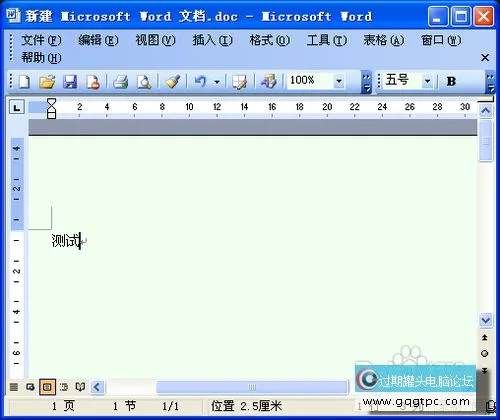
Task: Undo the last action arrow
Action: pos(201,82)
